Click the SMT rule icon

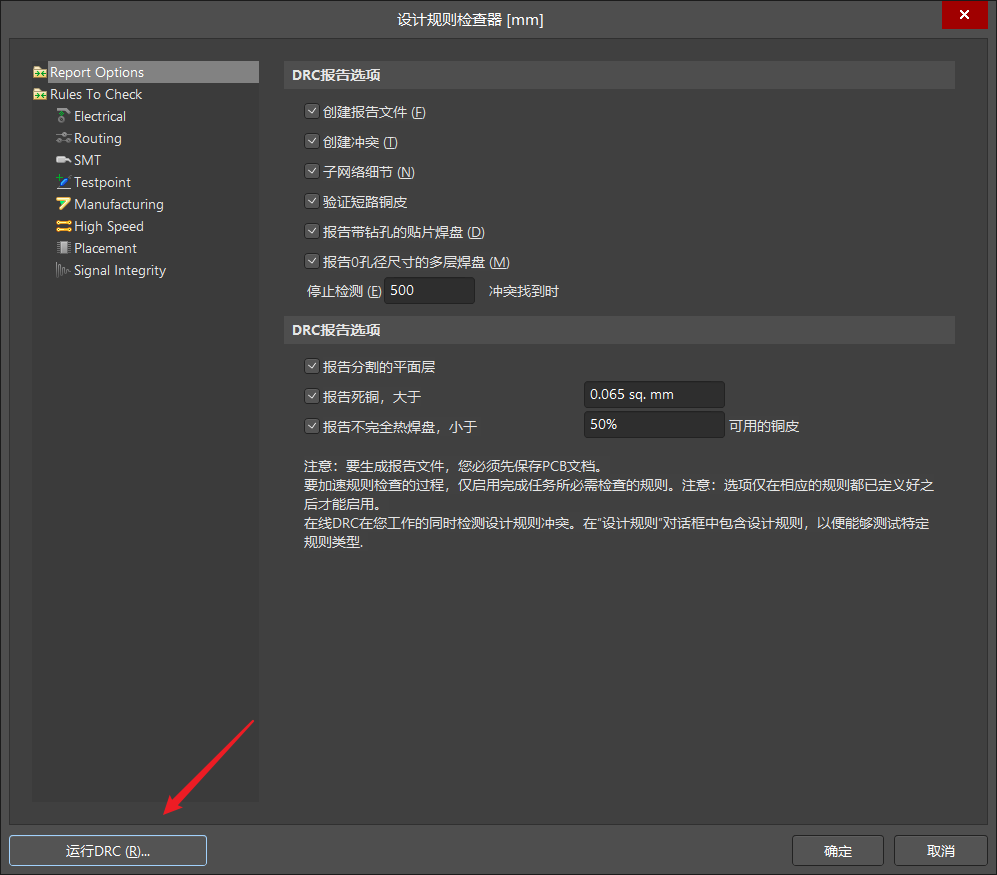coord(63,160)
